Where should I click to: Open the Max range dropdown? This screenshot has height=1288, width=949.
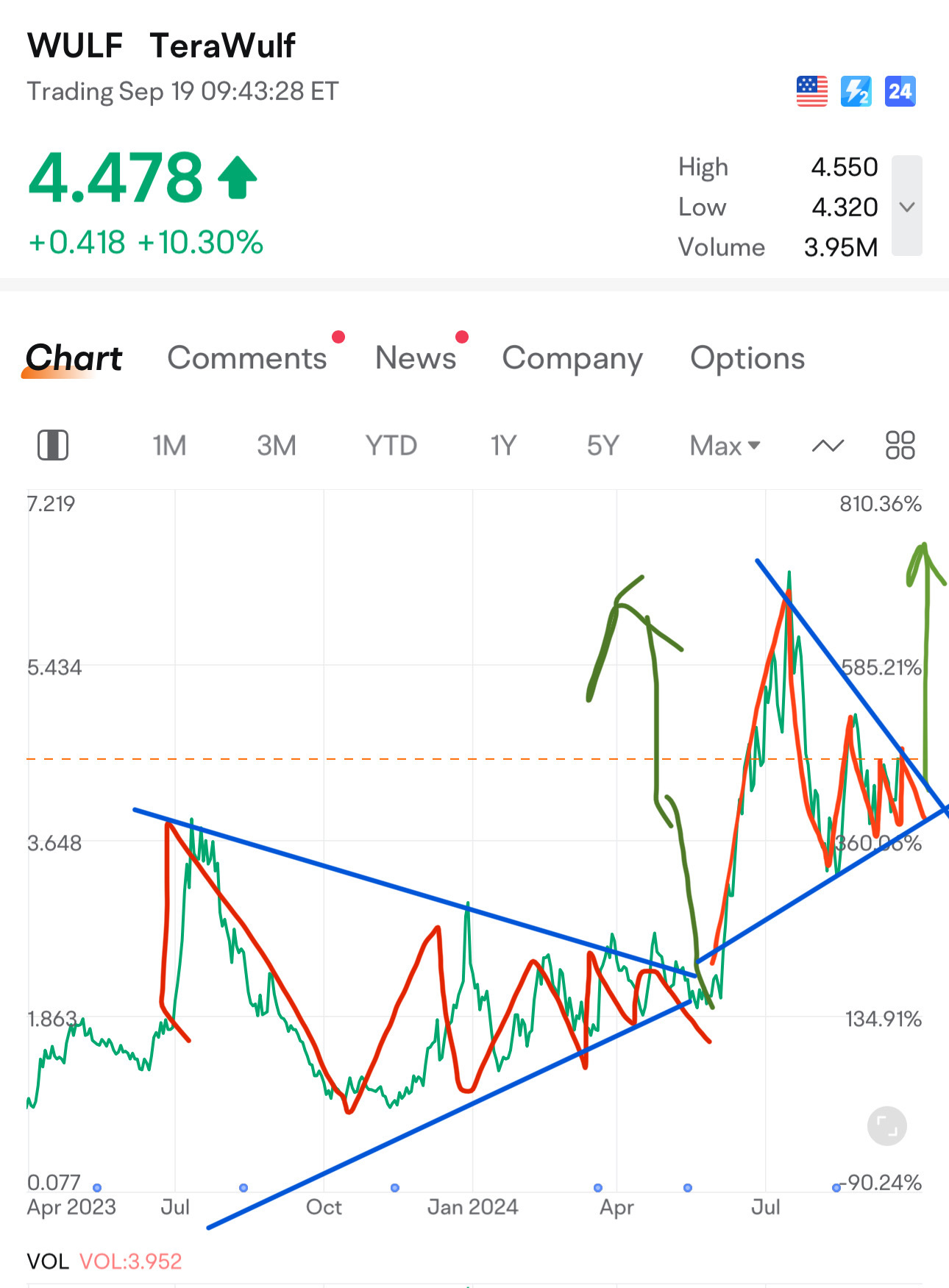725,446
